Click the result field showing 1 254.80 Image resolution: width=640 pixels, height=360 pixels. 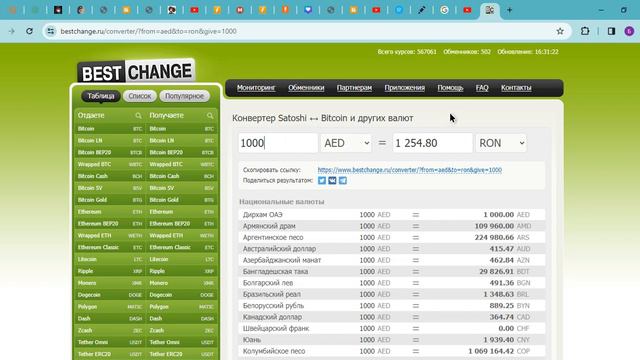coord(433,143)
